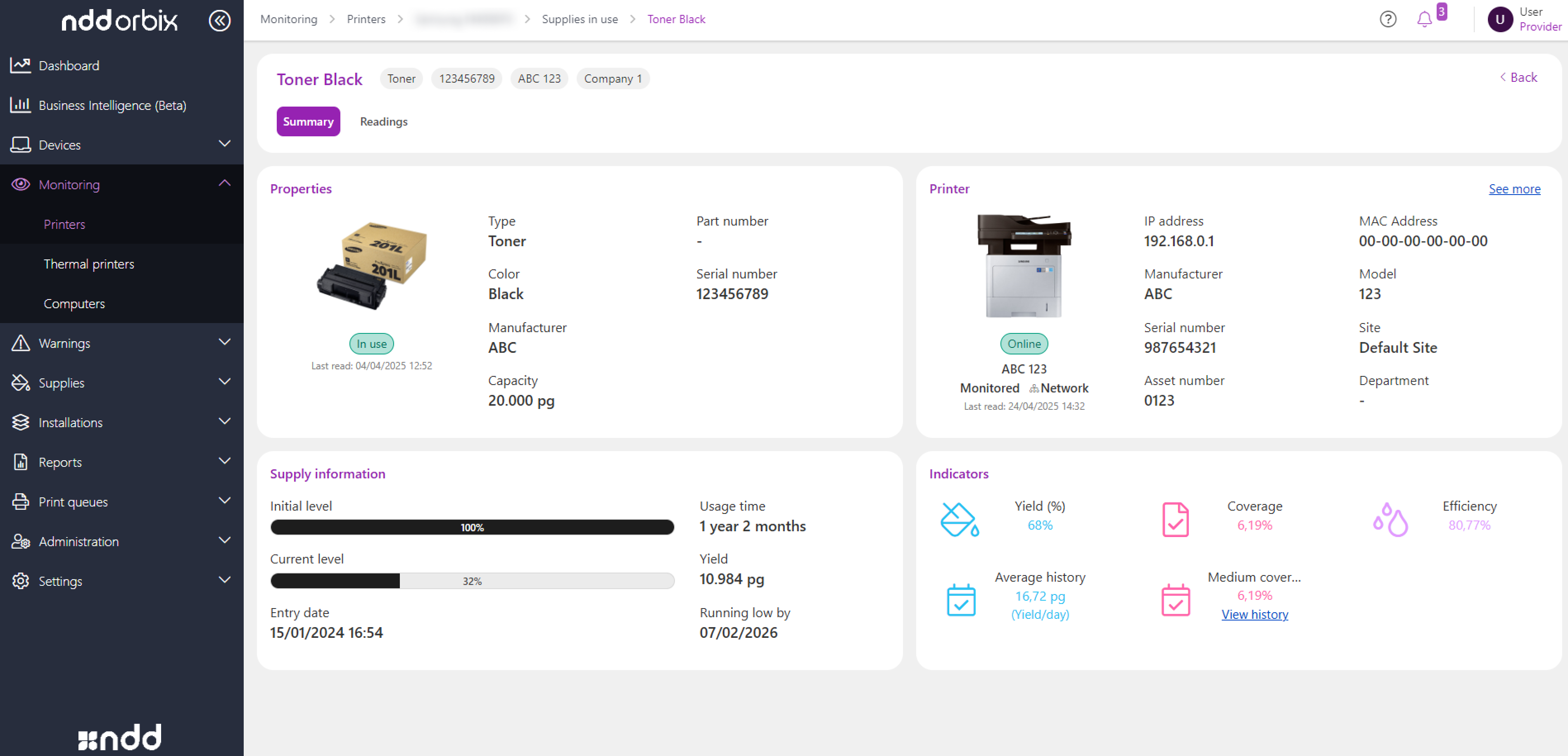This screenshot has height=756, width=1568.
Task: Click the Average history calendar icon
Action: [960, 600]
